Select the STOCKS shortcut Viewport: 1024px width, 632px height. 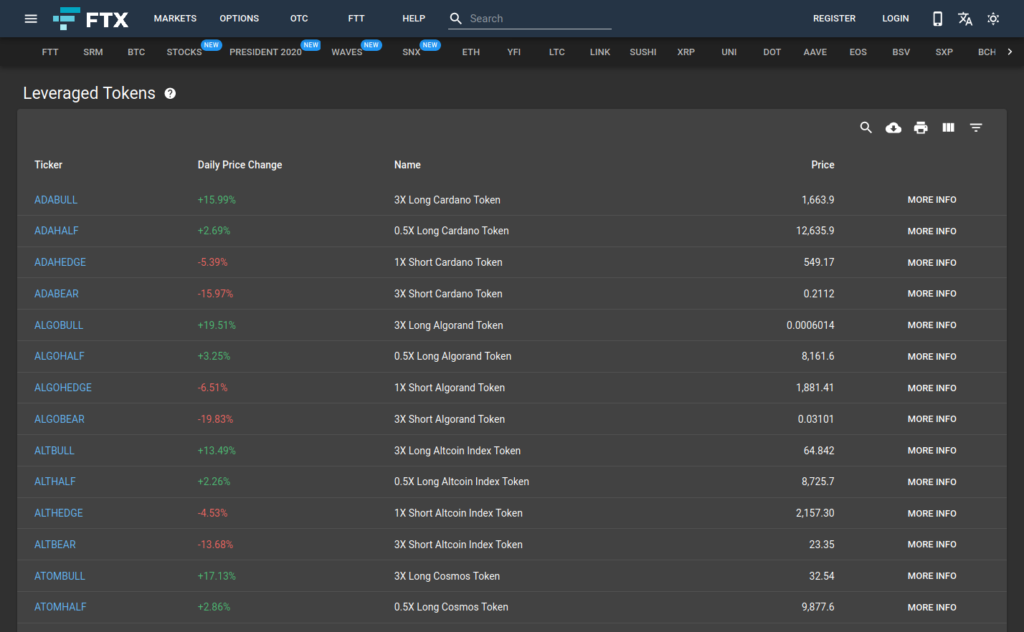coord(184,52)
